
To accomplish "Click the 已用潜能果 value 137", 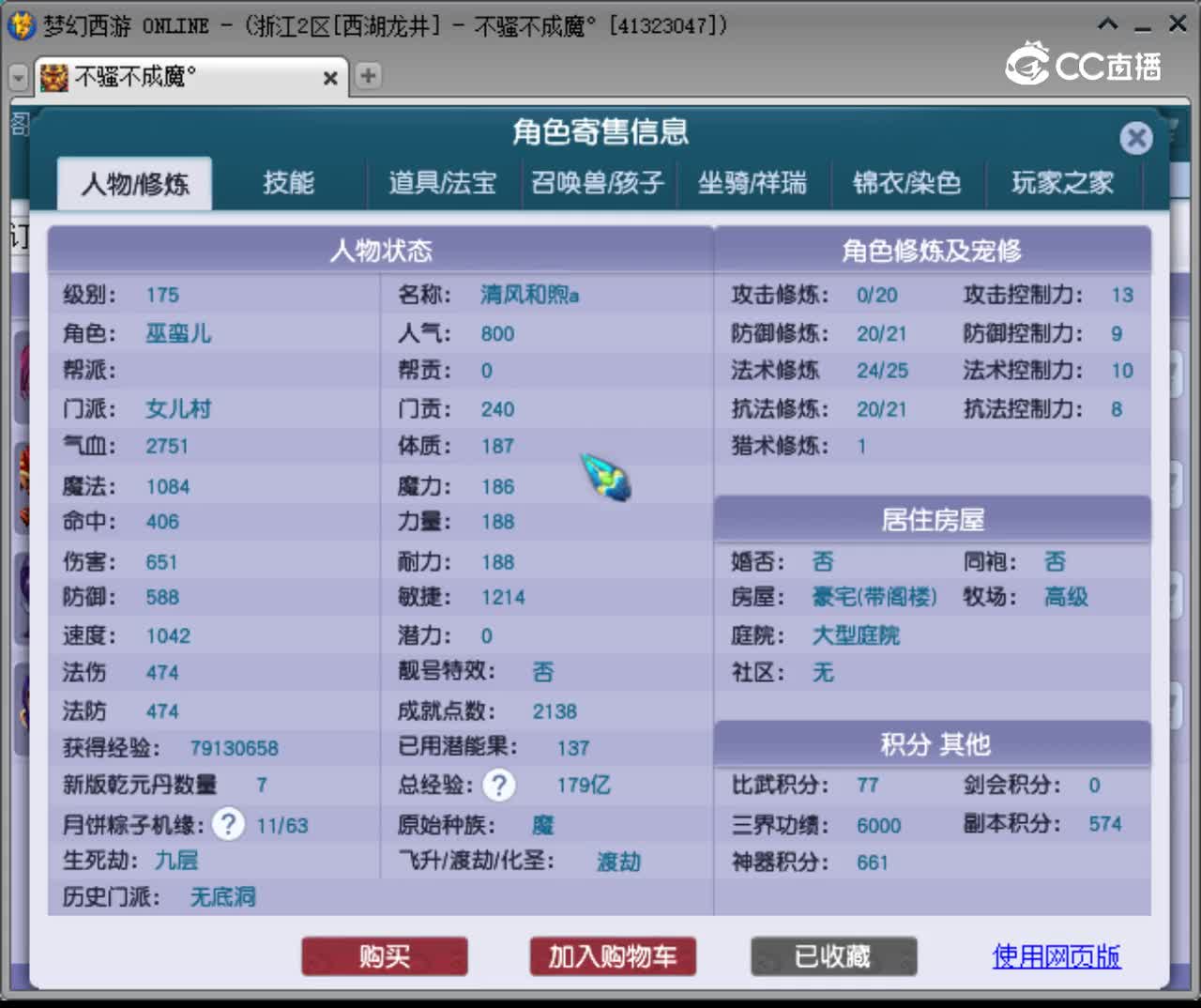I will point(573,748).
